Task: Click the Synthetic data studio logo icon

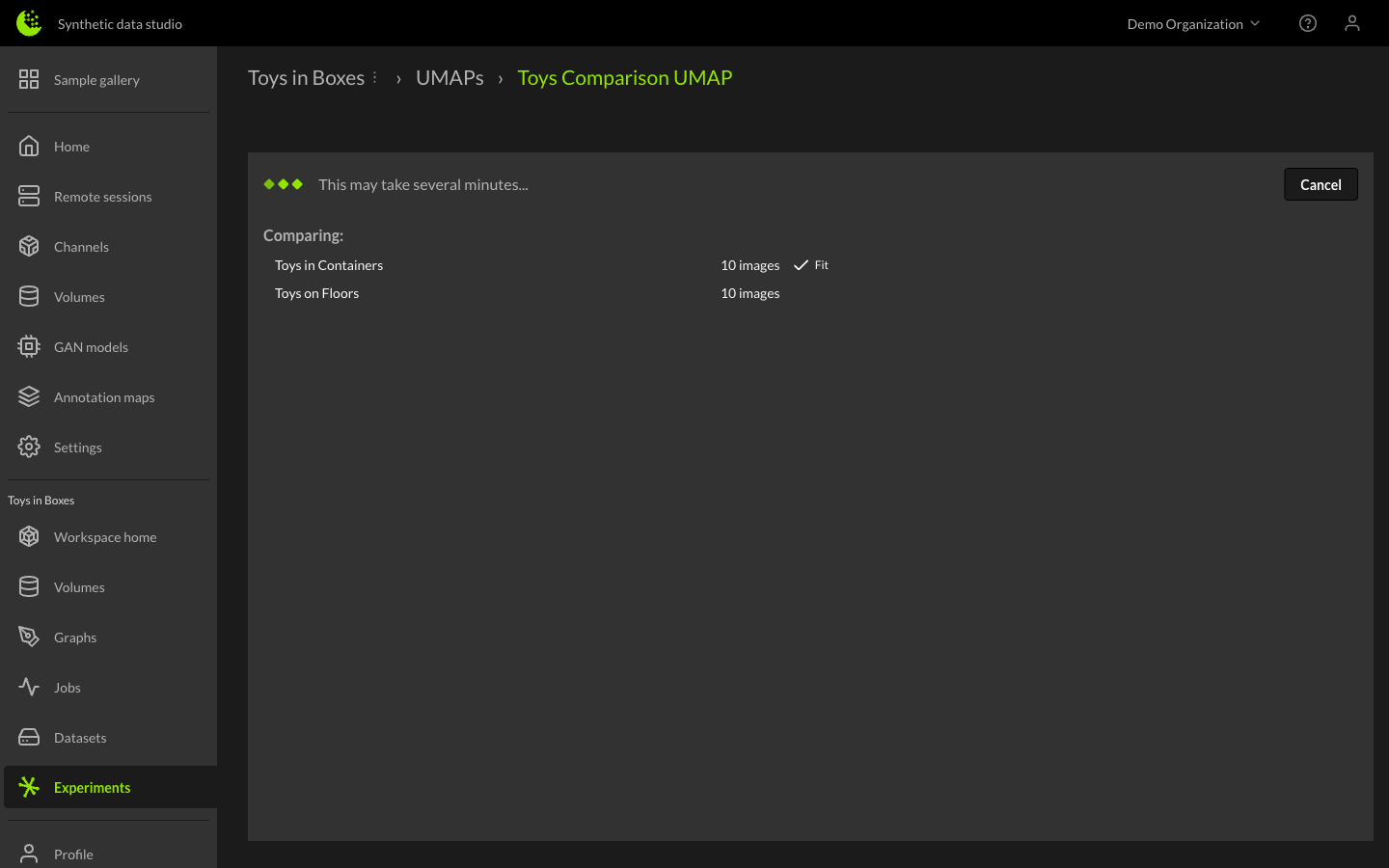Action: click(29, 23)
